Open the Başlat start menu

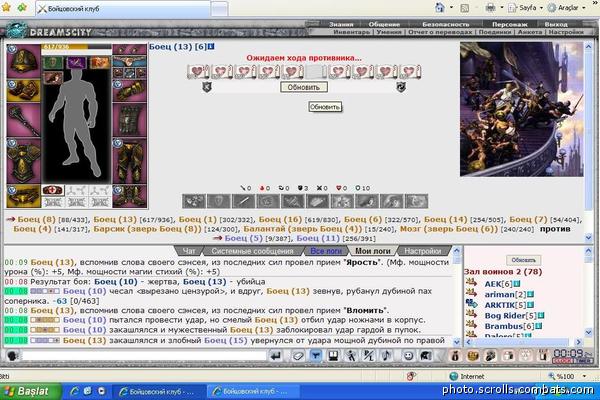[x=30, y=391]
